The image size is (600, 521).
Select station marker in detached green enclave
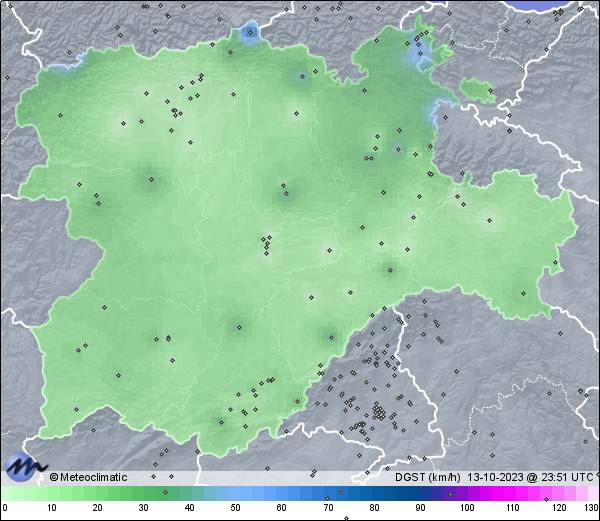[x=490, y=91]
